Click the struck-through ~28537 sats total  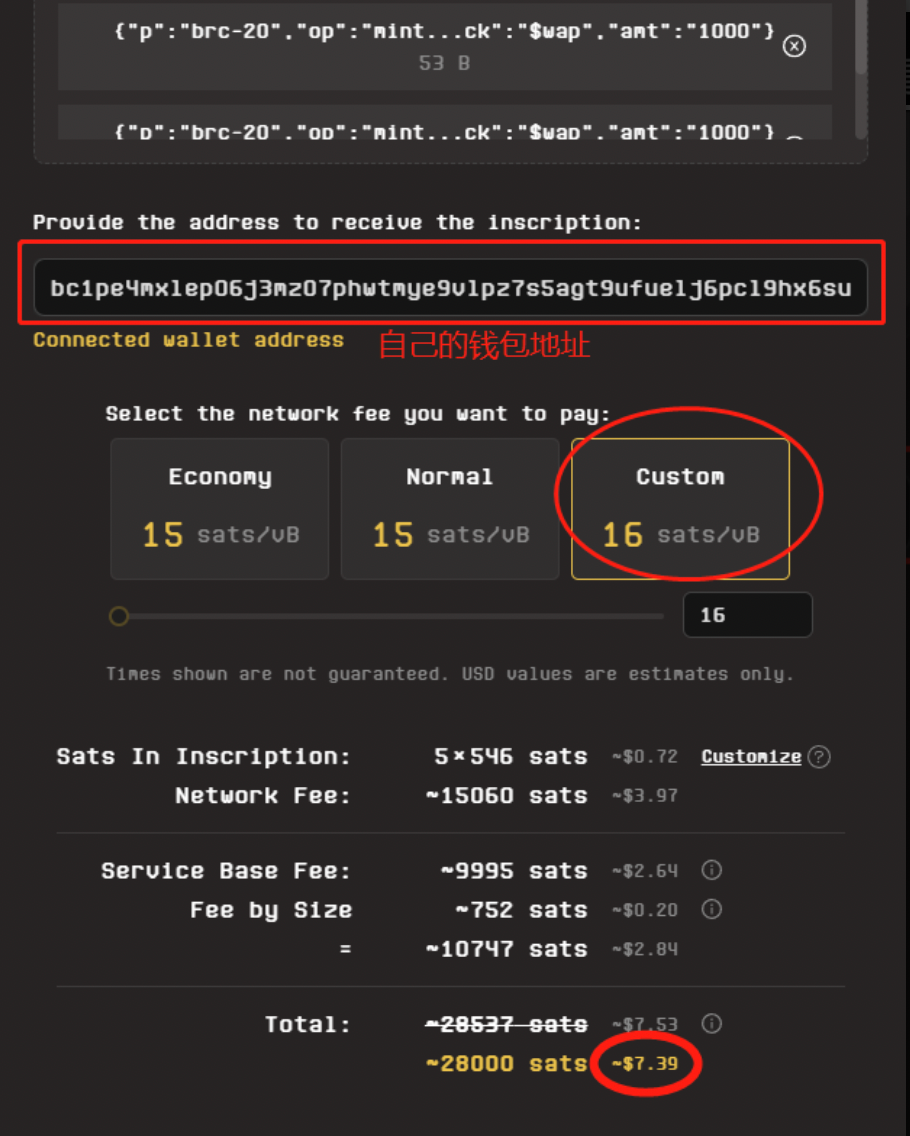[x=506, y=1024]
